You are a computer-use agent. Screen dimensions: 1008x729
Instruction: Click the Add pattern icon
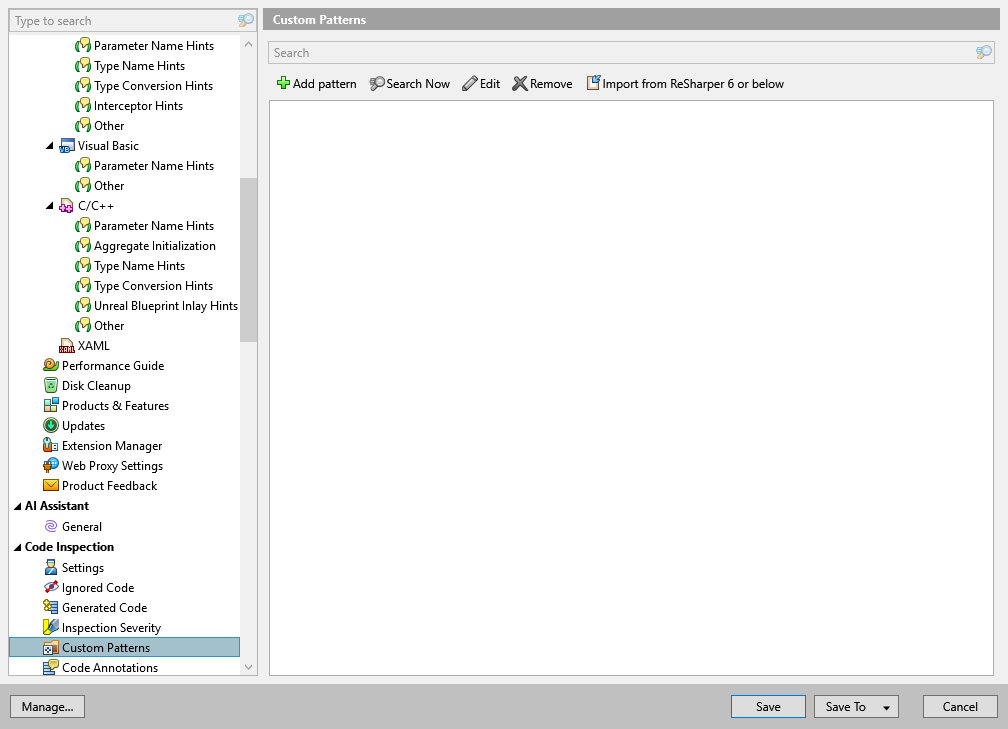(x=284, y=84)
